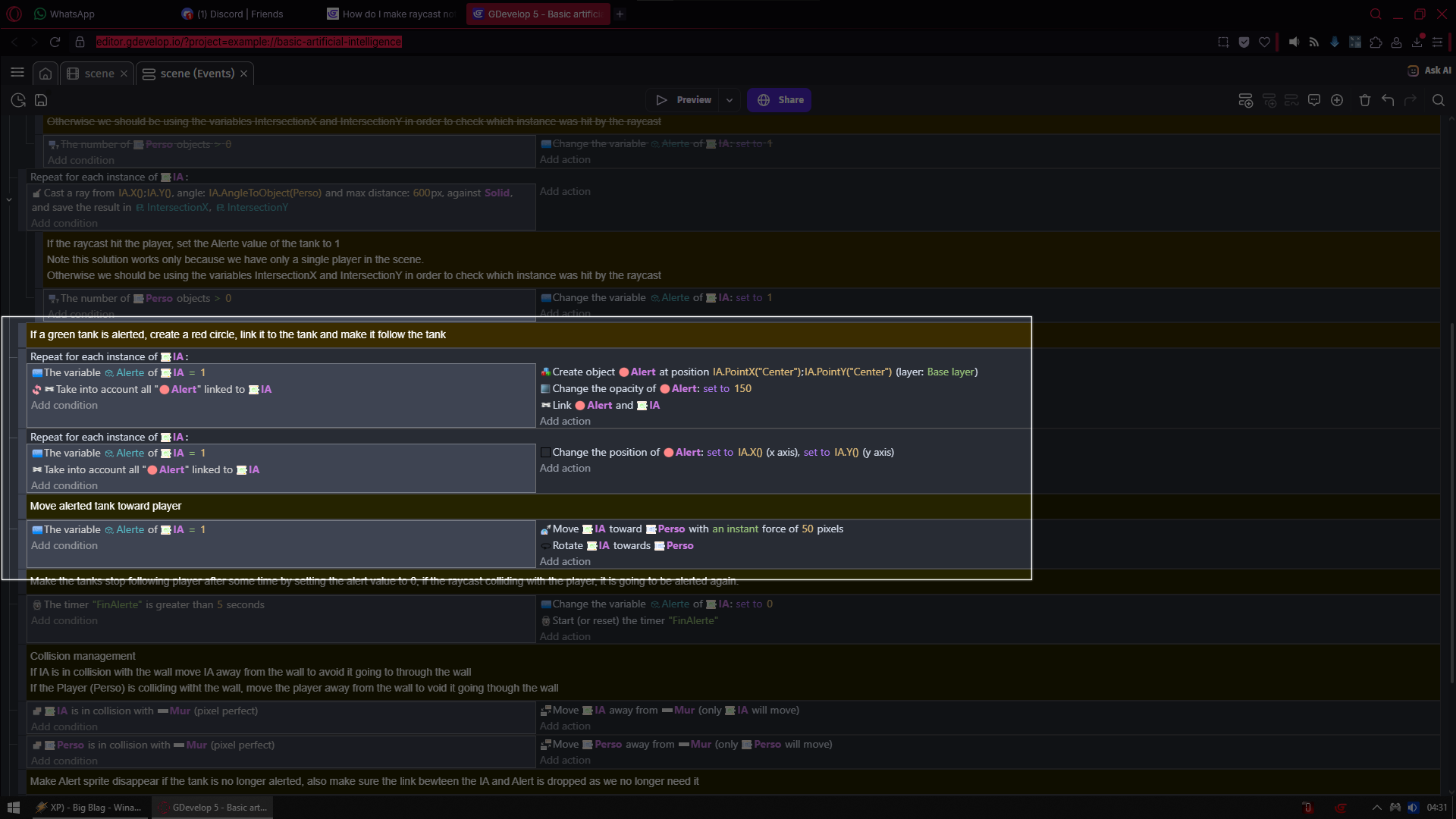The height and width of the screenshot is (819, 1456).
Task: Open the Preview options dropdown arrow
Action: (x=730, y=100)
